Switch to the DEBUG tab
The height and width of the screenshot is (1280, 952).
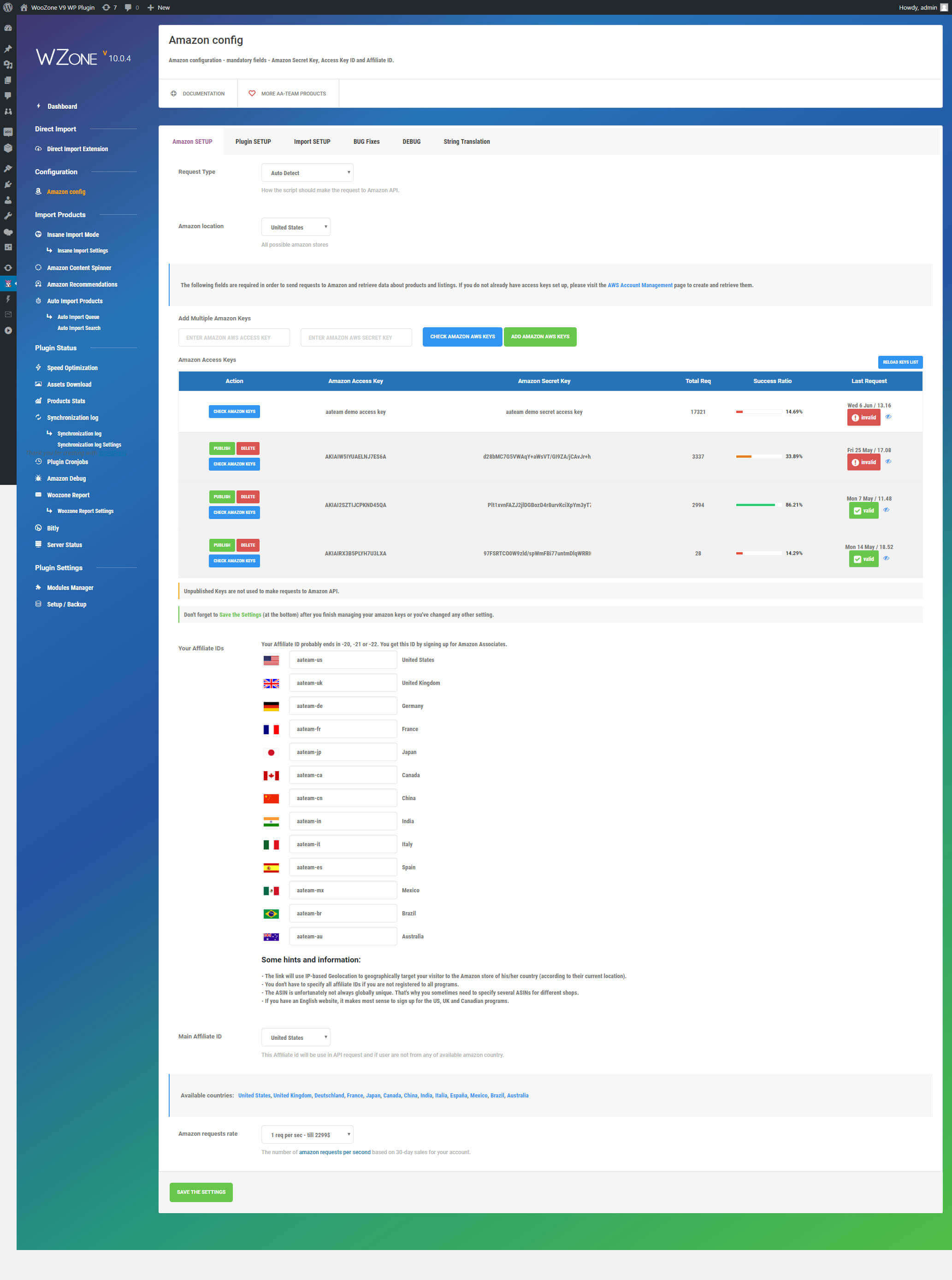(411, 142)
